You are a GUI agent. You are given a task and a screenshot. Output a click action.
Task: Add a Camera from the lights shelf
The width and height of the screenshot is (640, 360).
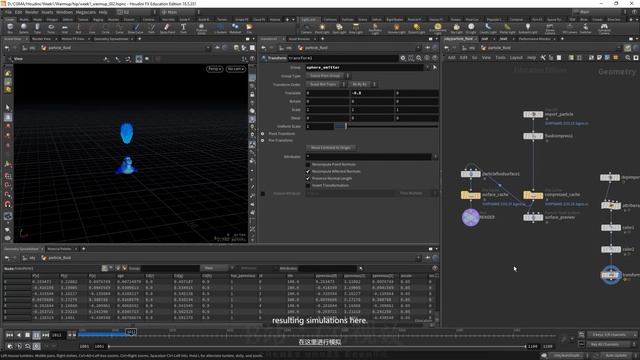[306, 29]
